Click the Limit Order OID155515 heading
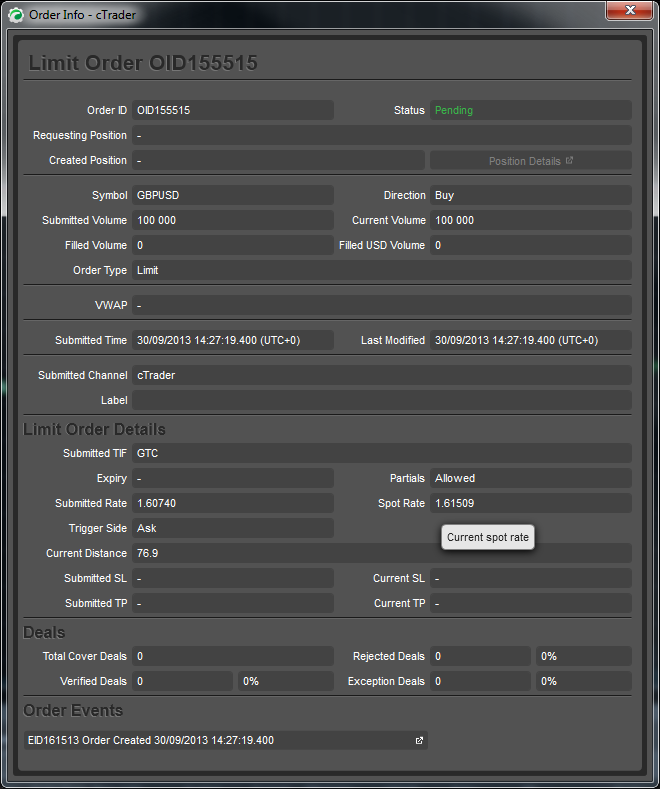Viewport: 660px width, 789px height. point(143,63)
